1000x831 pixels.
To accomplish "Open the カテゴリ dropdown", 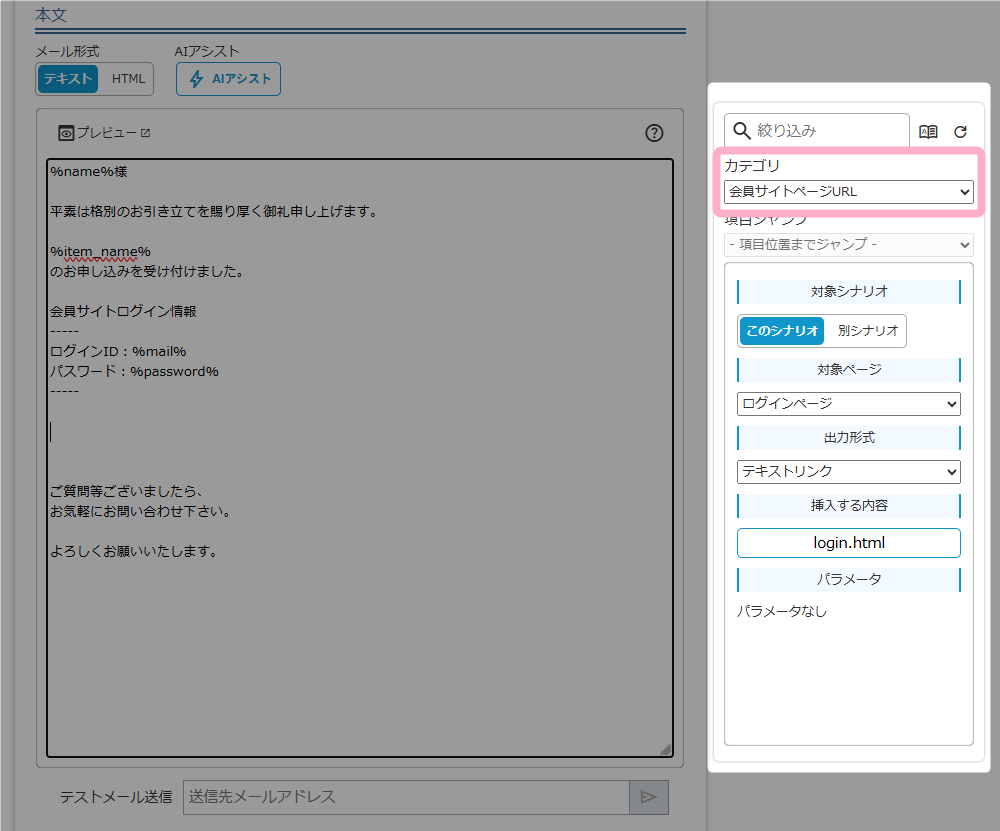I will pos(848,191).
